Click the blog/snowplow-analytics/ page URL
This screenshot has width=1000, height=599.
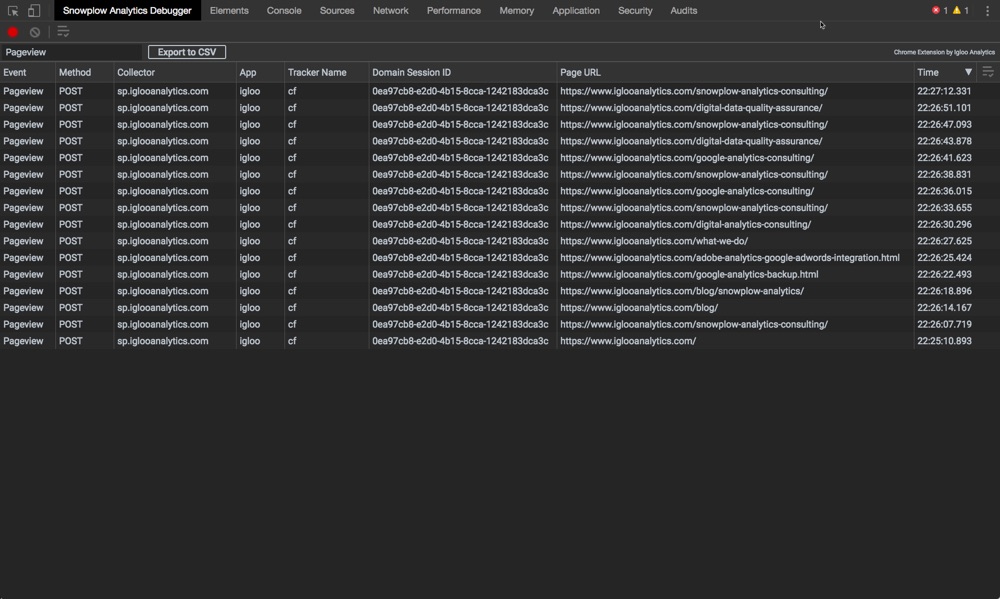682,291
